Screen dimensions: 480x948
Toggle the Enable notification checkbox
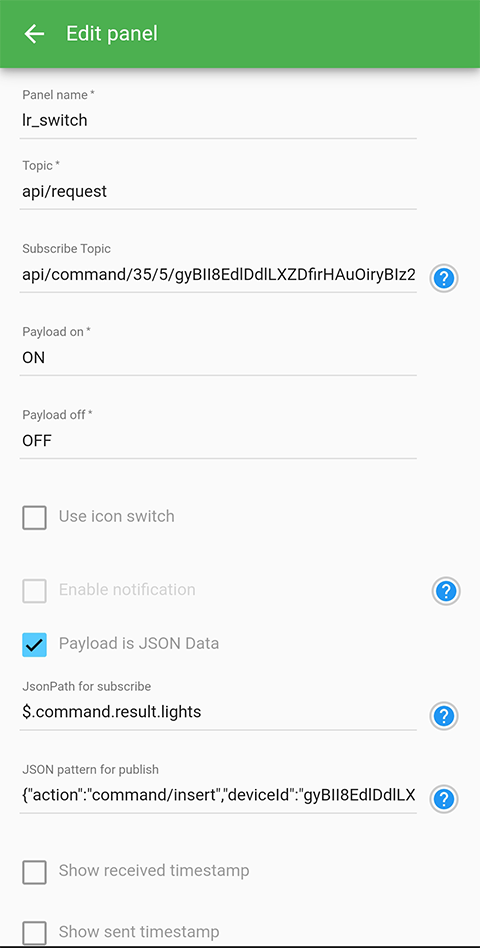coord(34,590)
